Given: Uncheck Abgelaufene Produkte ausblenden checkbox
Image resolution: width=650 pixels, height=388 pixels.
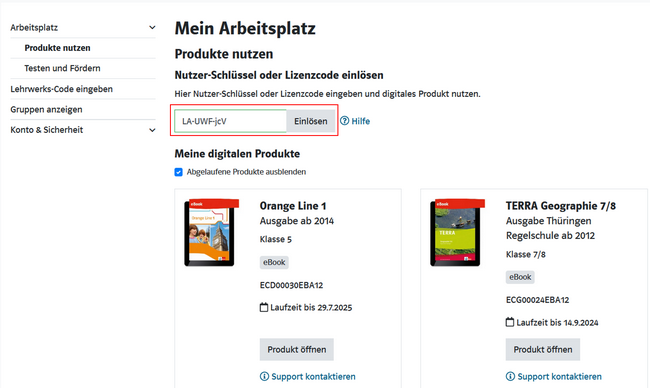Looking at the screenshot, I should pos(179,172).
